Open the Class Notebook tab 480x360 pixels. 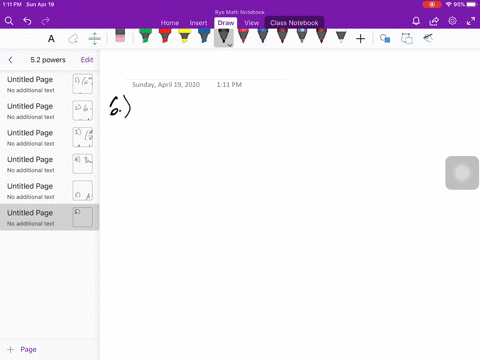[x=294, y=23]
